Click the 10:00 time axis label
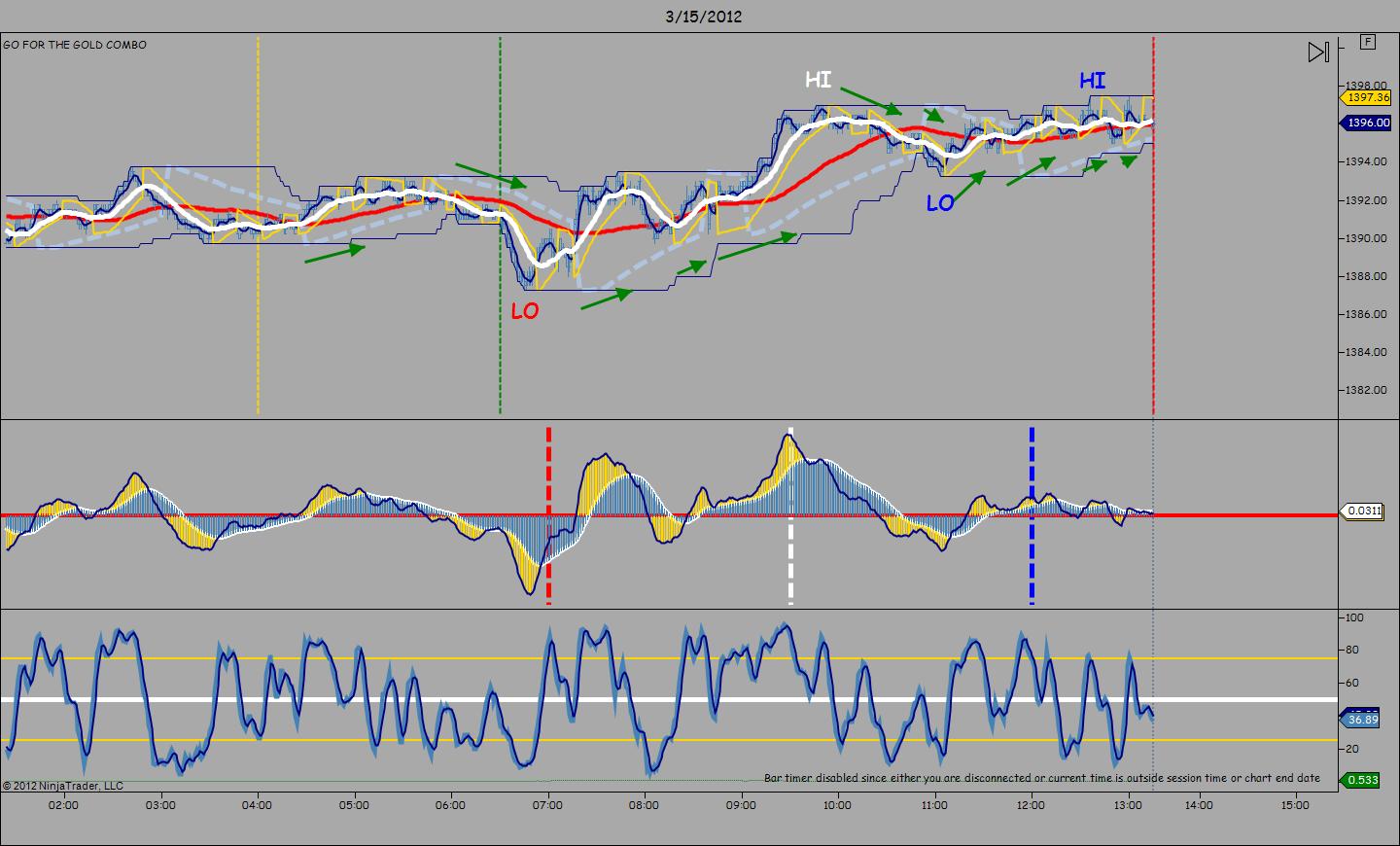The image size is (1400, 846). pos(837,804)
